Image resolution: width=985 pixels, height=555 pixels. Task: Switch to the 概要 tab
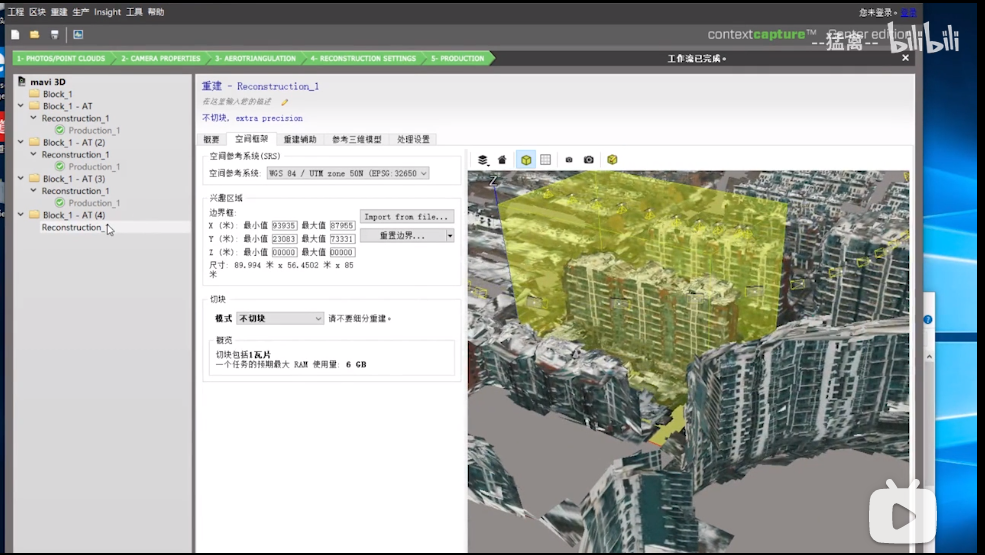point(212,140)
